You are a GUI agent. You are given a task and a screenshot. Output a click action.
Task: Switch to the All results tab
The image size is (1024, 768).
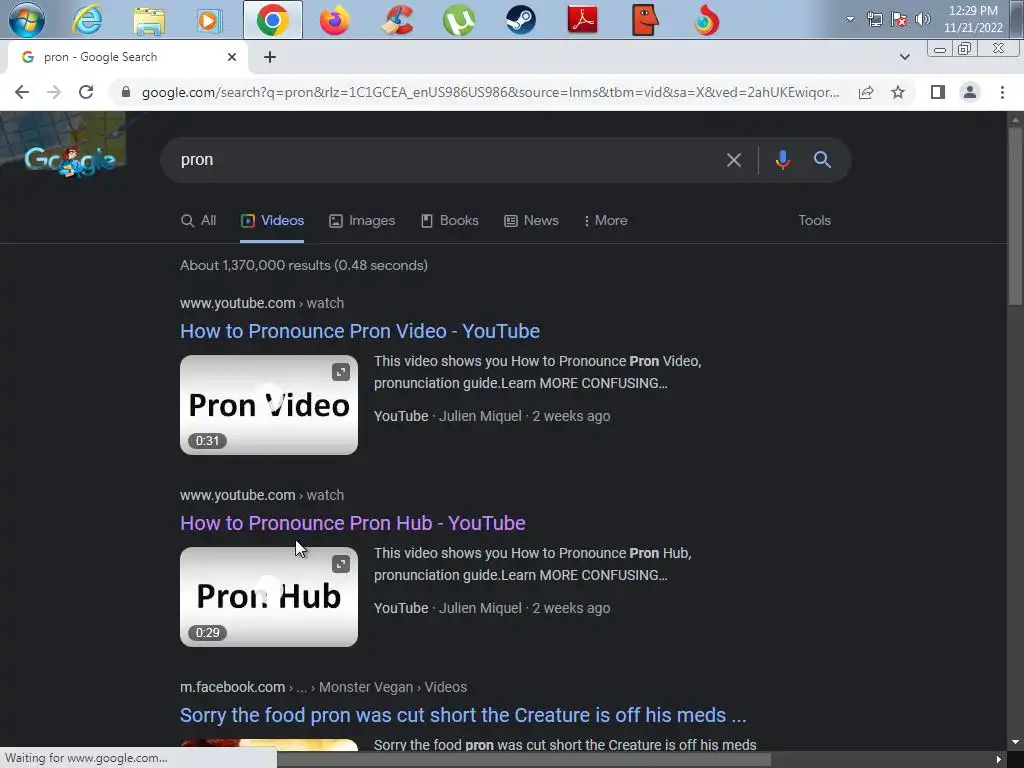tap(199, 221)
